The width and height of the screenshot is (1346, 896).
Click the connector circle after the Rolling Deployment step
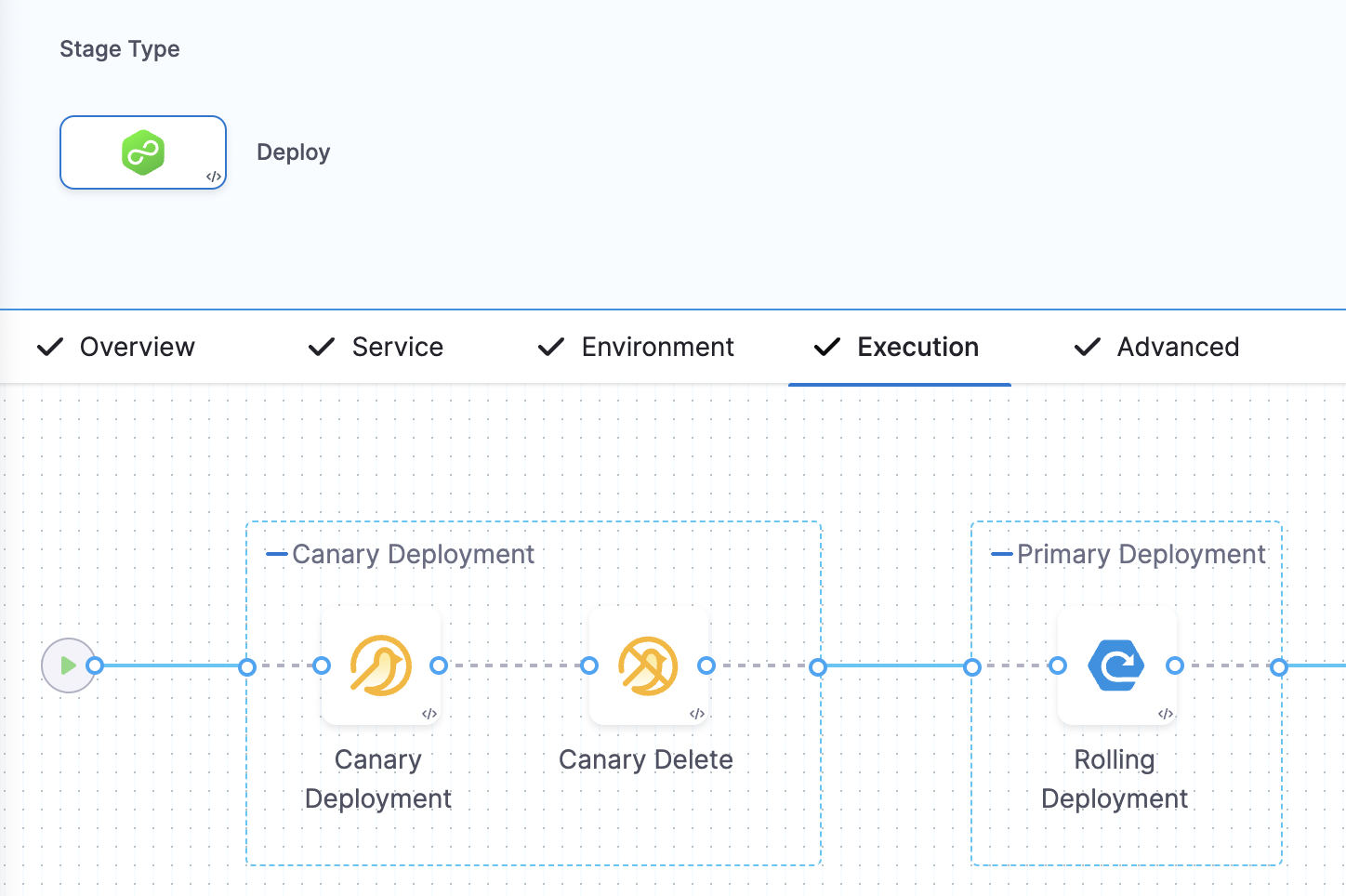(x=1176, y=665)
